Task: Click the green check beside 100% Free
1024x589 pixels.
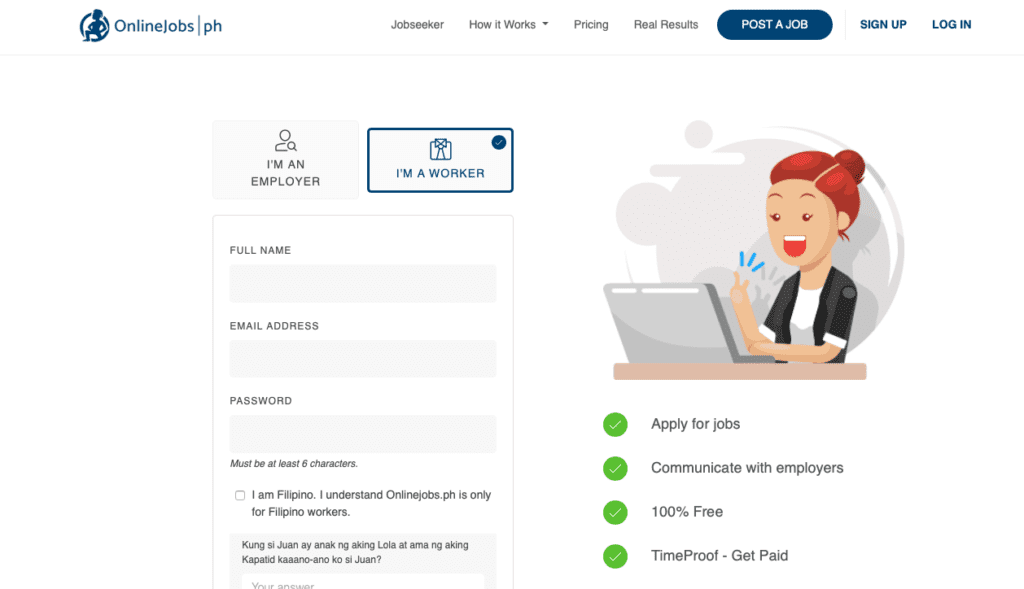Action: coord(615,512)
